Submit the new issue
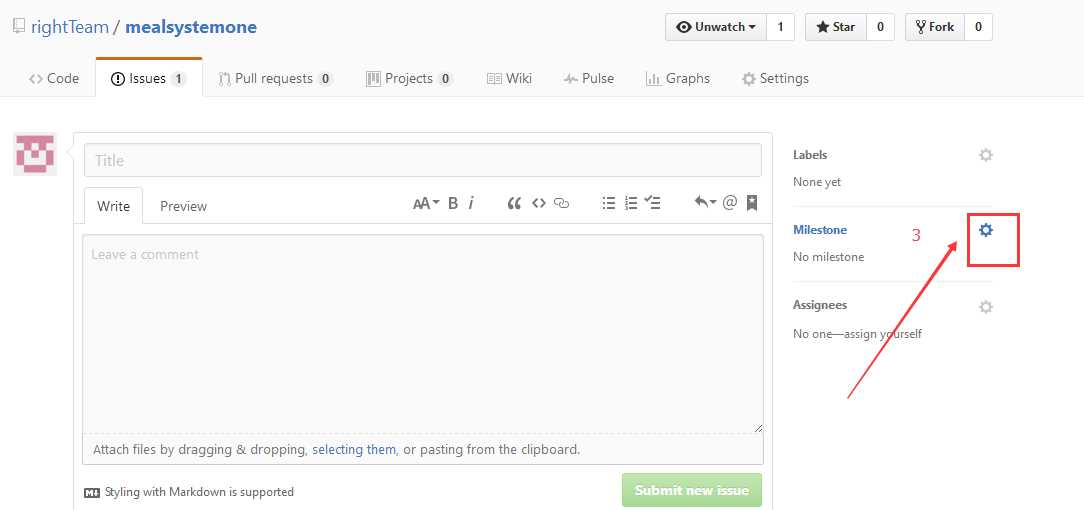 tap(692, 491)
